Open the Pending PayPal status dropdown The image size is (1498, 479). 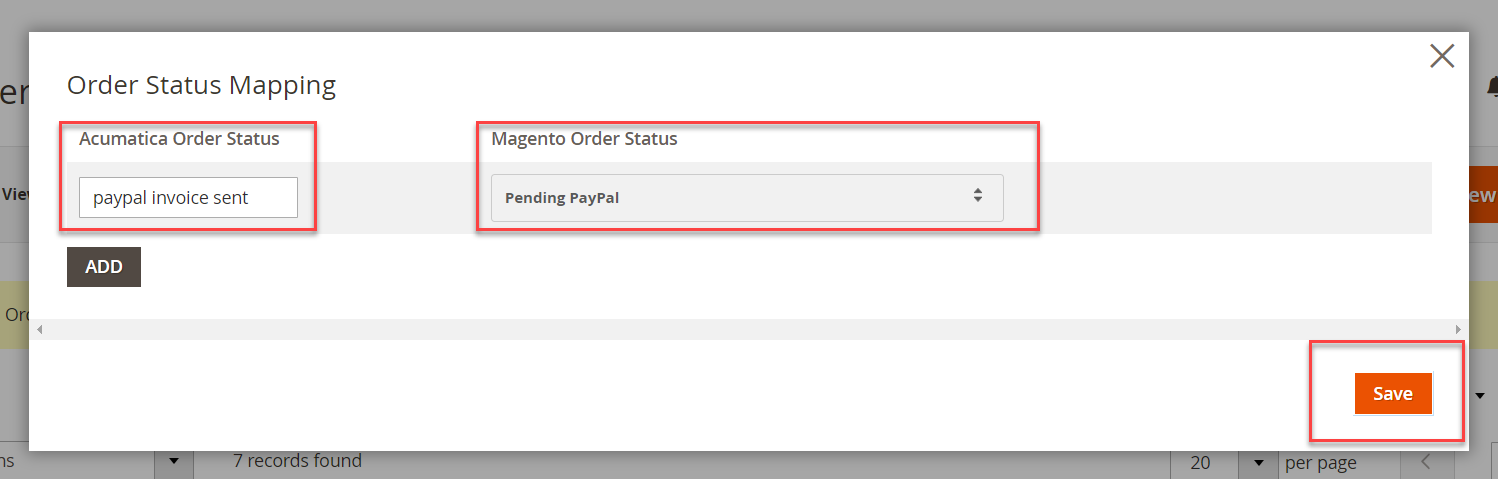pyautogui.click(x=747, y=198)
